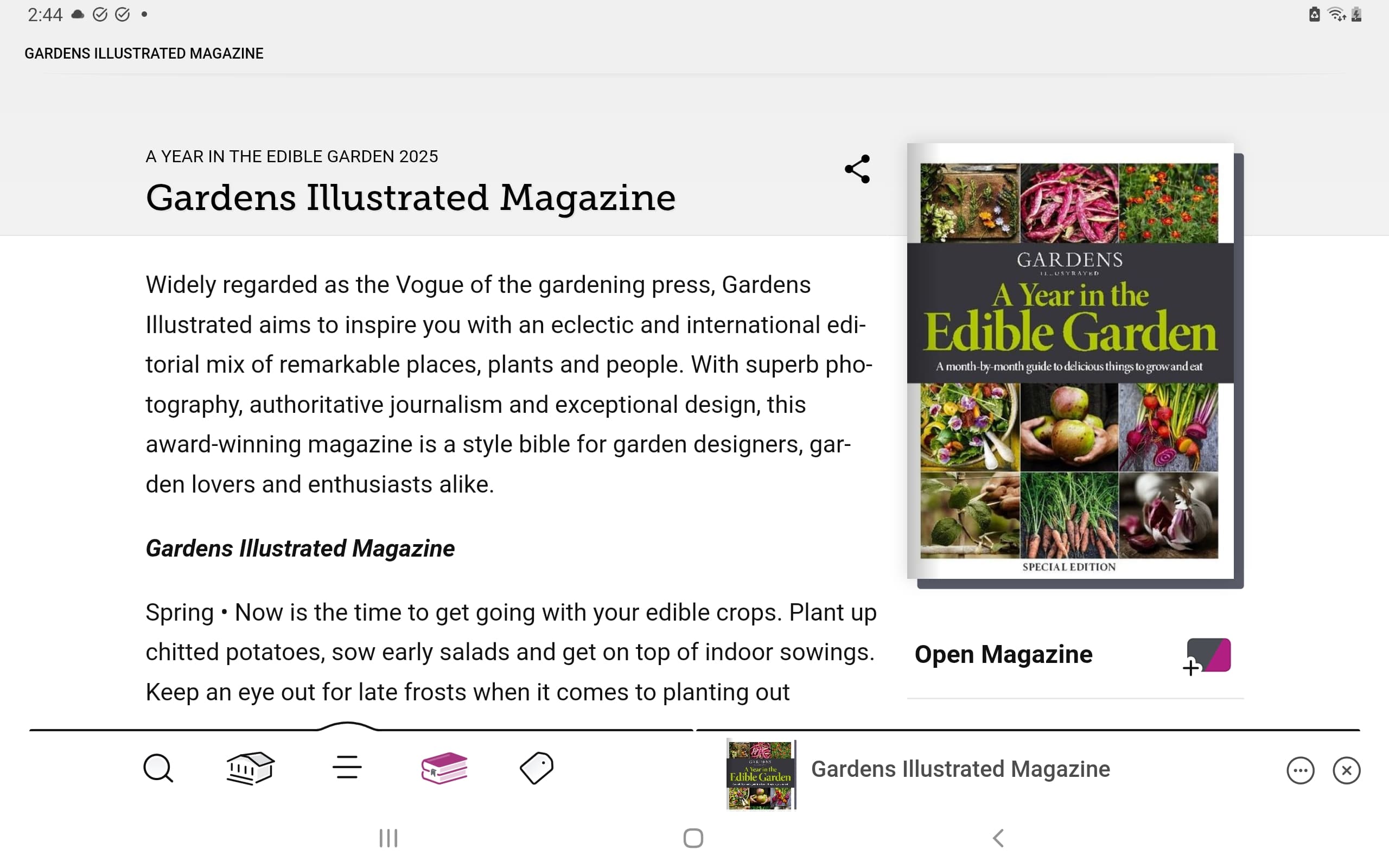Open more options ellipsis icon
This screenshot has width=1389, height=868.
point(1300,770)
